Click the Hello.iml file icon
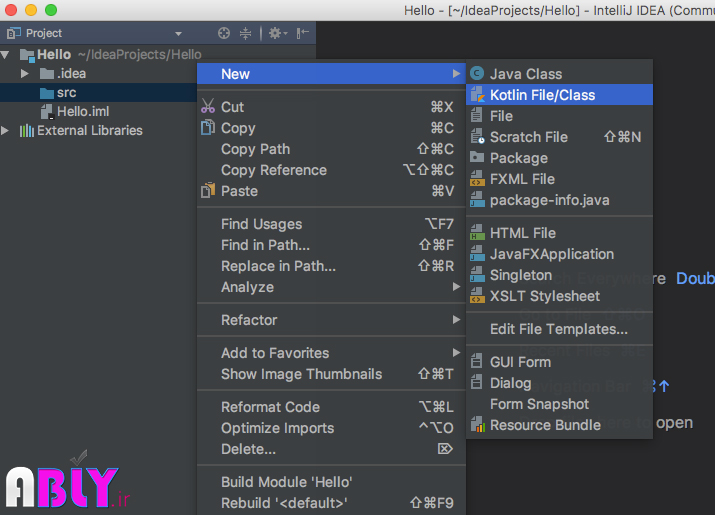The image size is (715, 515). click(x=47, y=111)
